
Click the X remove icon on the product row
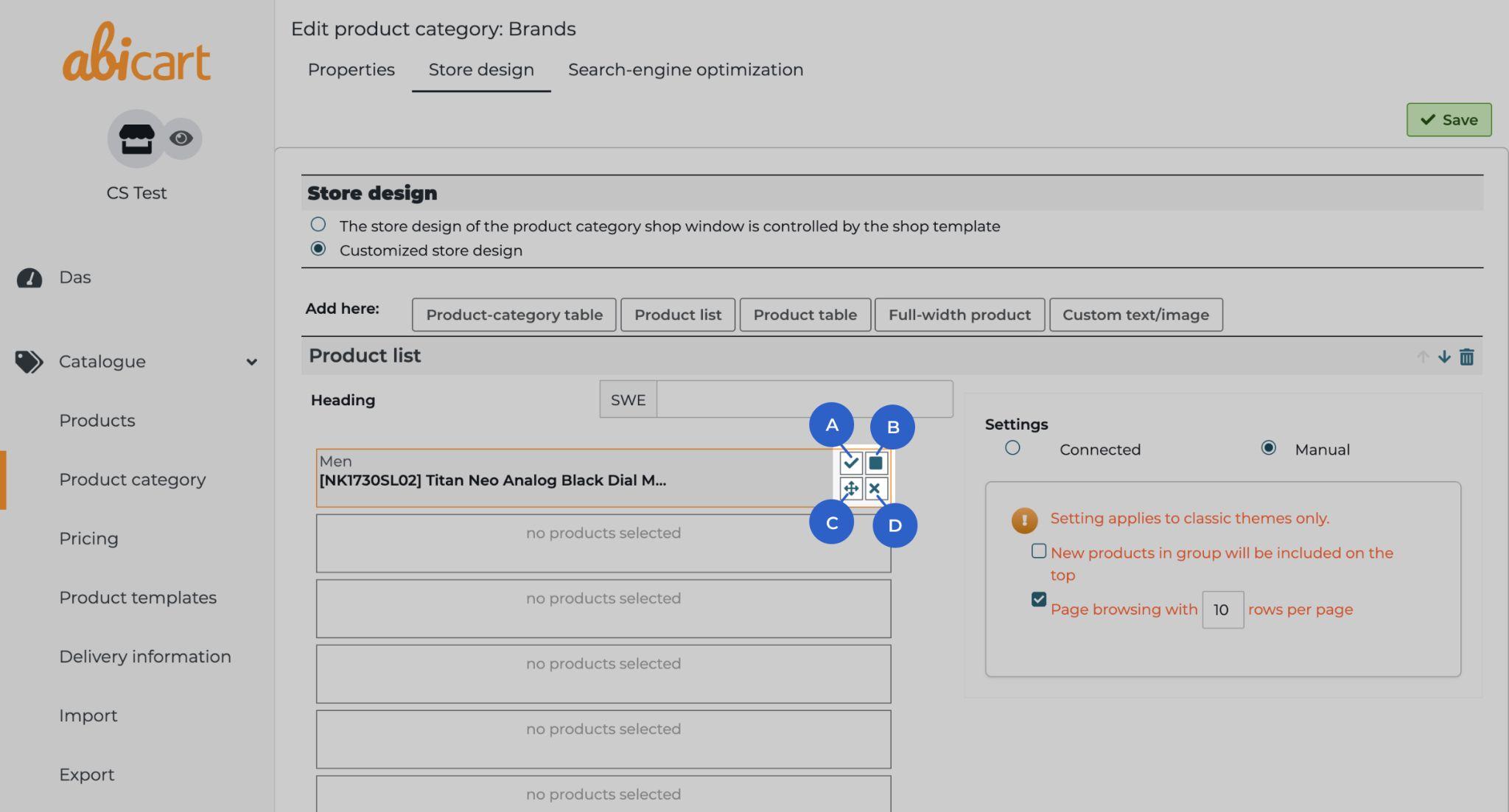(x=875, y=489)
